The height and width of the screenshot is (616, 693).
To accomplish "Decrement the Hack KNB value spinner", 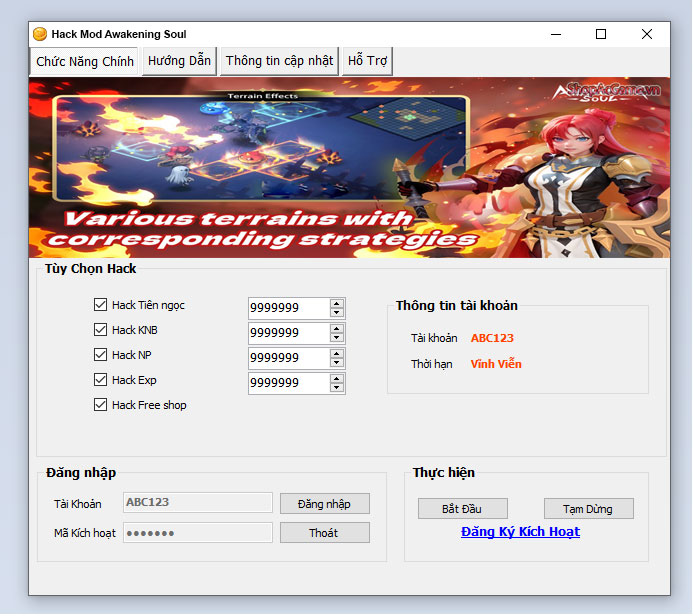I will pos(337,338).
